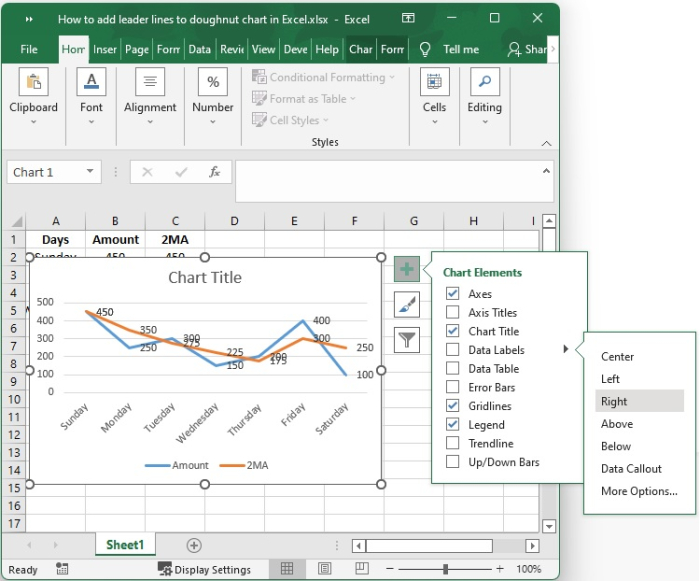Click the Share person icon
The height and width of the screenshot is (581, 700).
(514, 49)
